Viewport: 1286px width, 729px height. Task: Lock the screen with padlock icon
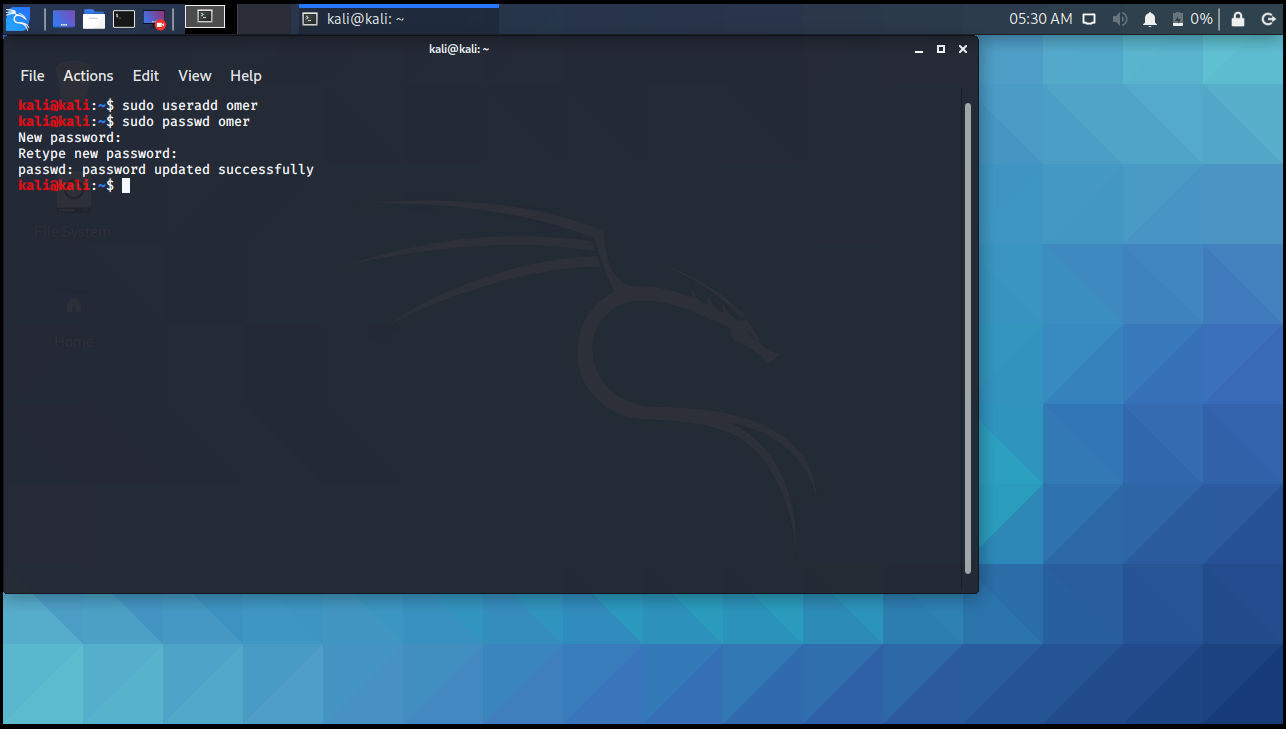1238,19
